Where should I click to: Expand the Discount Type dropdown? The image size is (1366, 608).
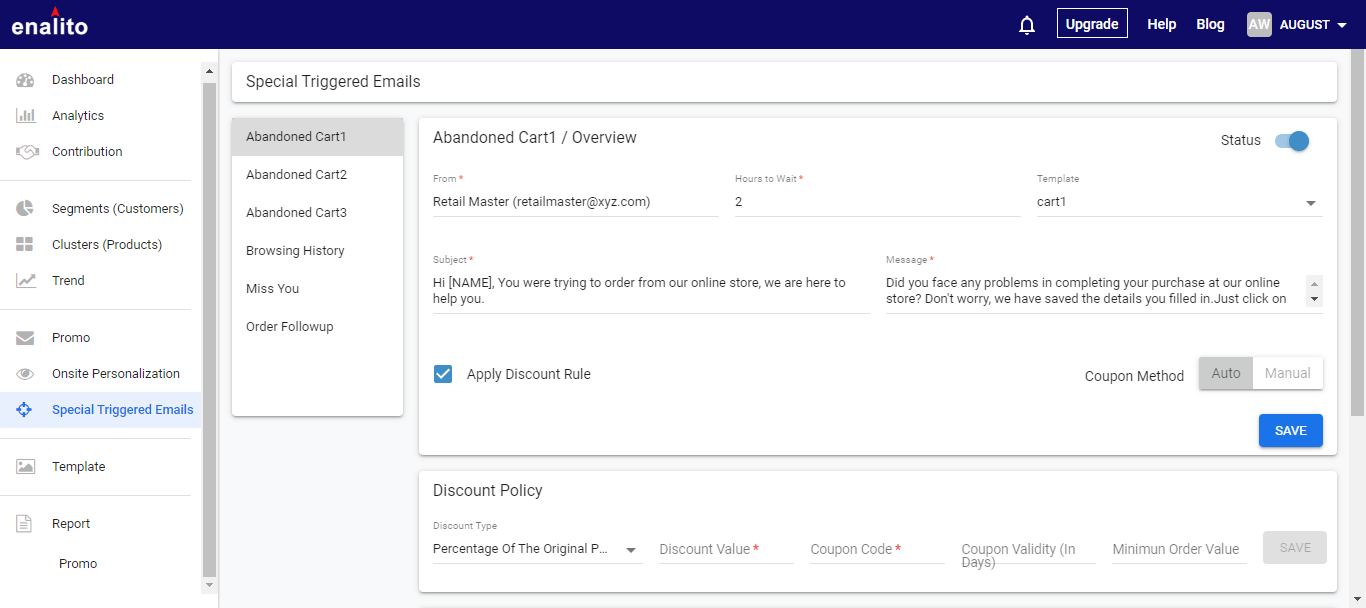point(537,549)
